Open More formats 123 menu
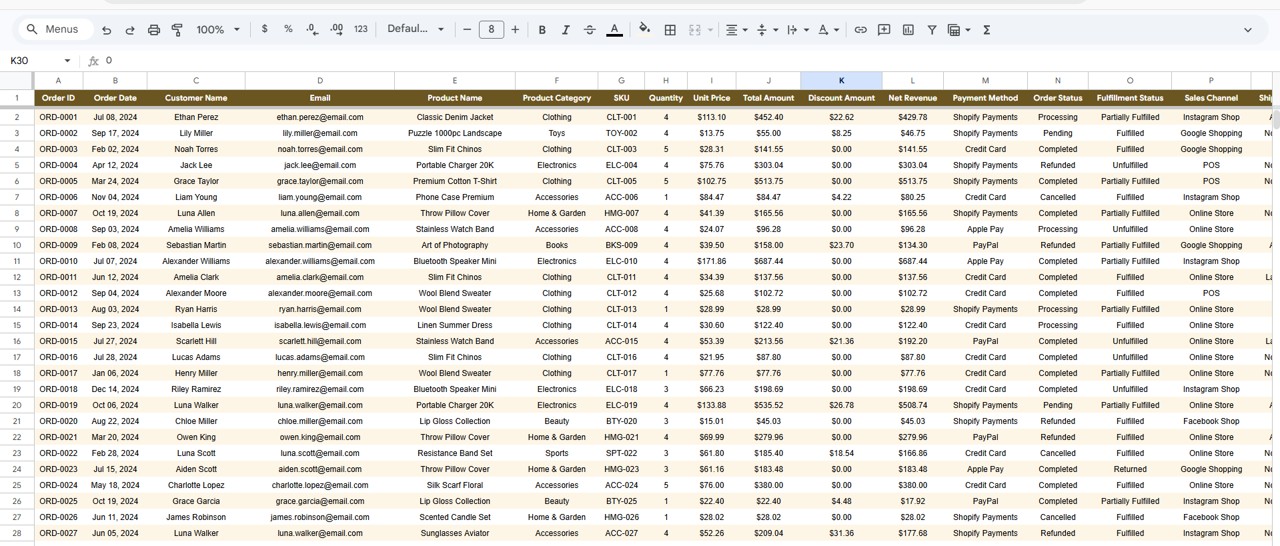The width and height of the screenshot is (1280, 546). tap(361, 30)
